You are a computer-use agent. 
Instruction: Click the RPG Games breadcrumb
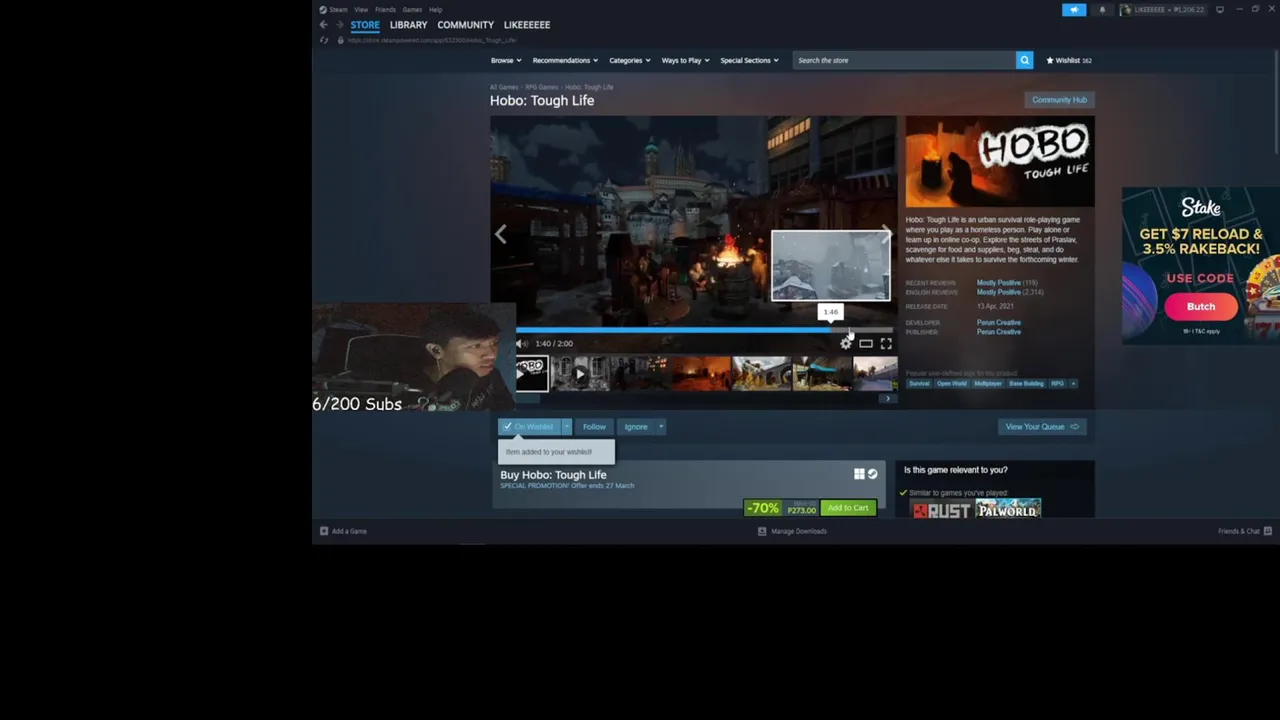(542, 87)
